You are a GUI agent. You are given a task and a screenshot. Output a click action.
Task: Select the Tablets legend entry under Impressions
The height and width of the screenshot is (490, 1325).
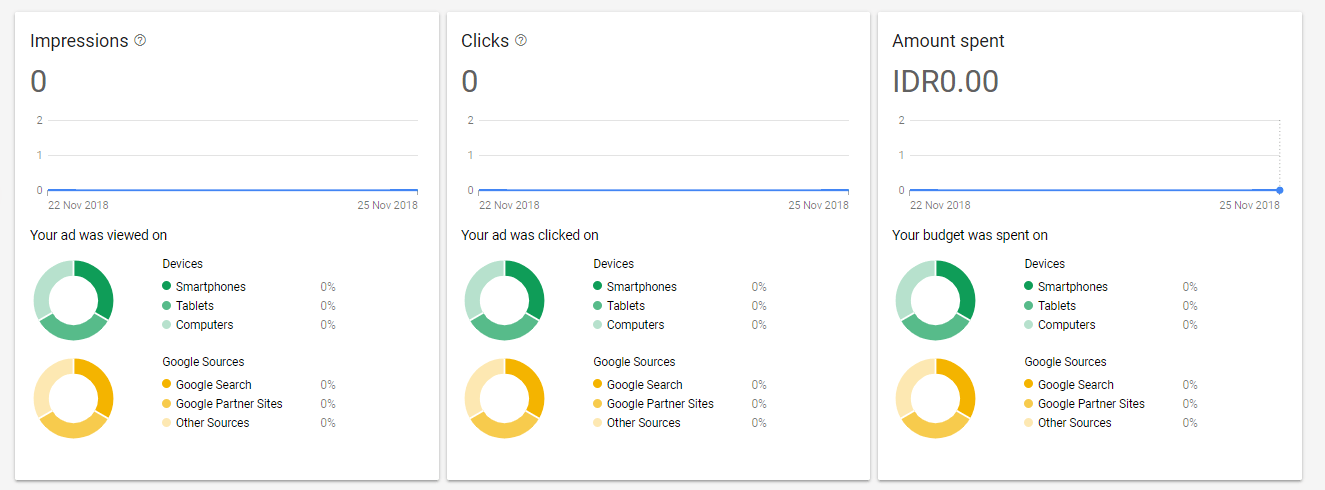(195, 306)
